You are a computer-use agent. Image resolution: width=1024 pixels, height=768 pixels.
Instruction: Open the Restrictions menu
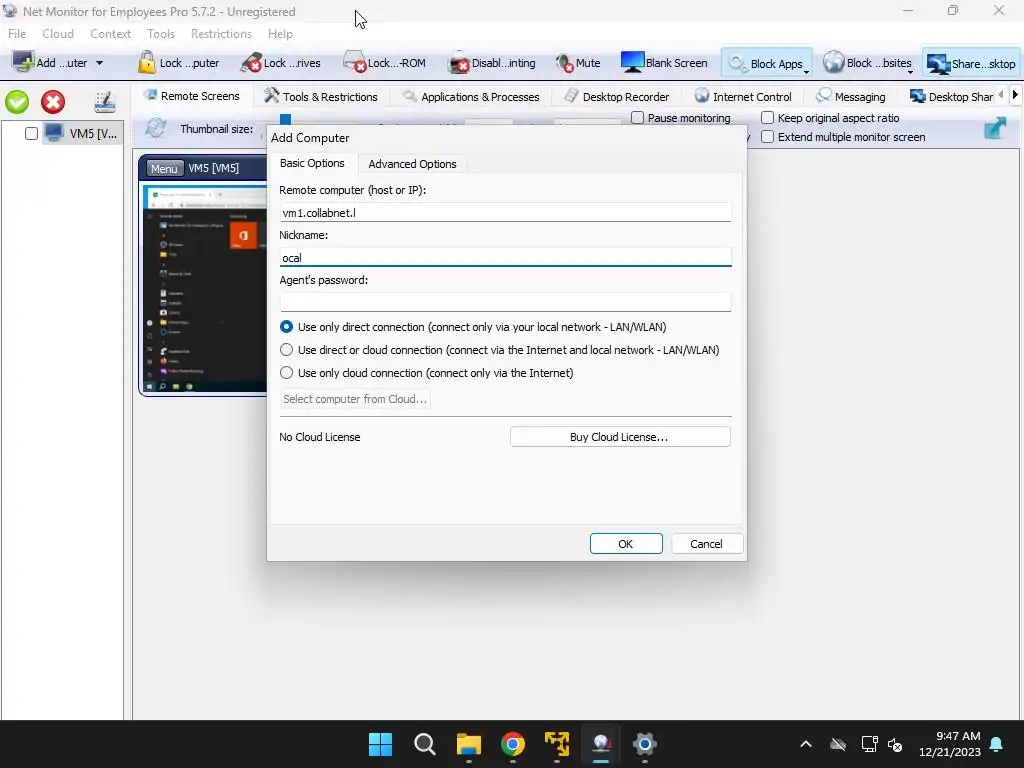point(221,33)
